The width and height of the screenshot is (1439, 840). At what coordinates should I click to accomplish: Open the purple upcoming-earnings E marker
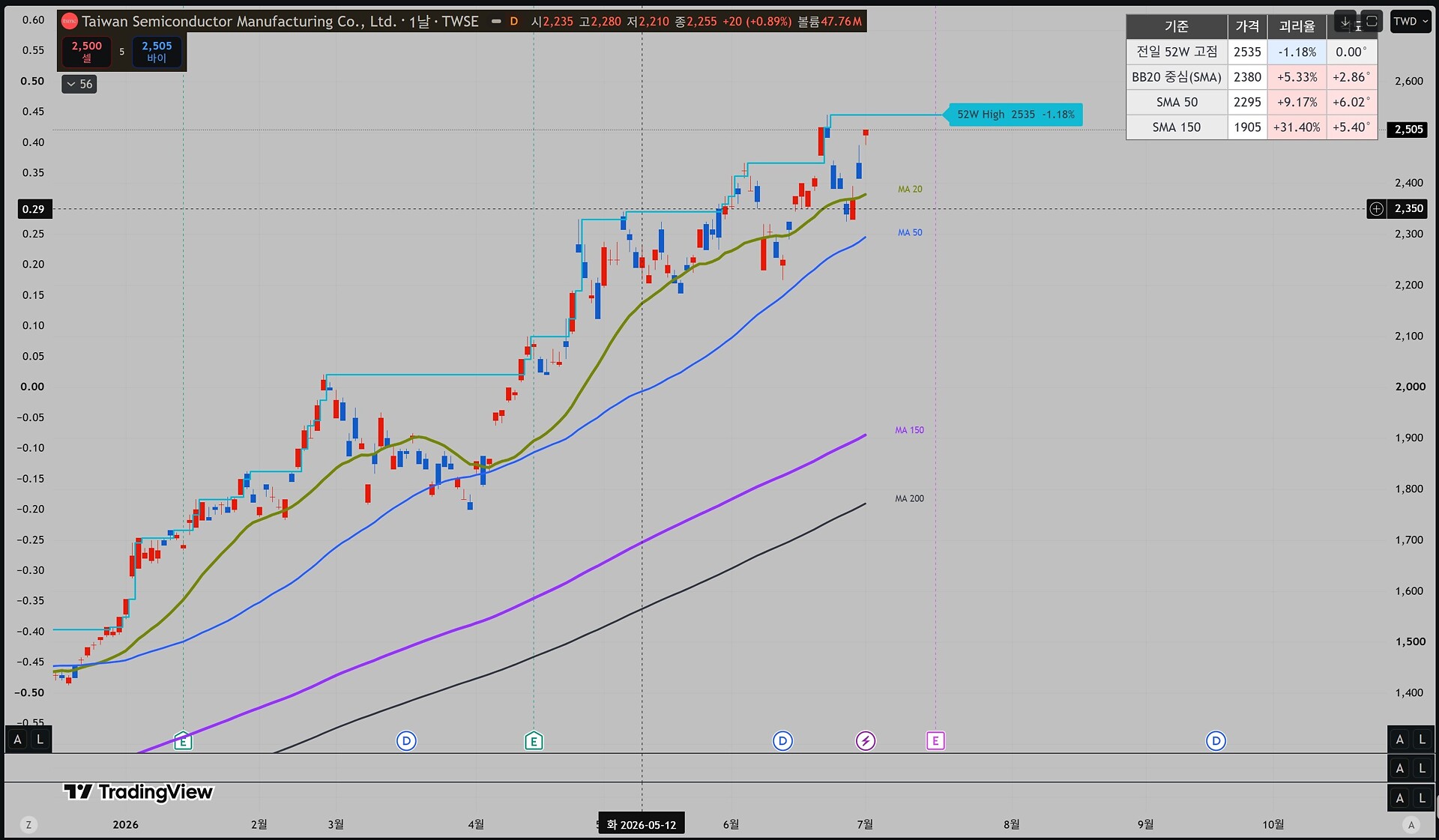[935, 741]
